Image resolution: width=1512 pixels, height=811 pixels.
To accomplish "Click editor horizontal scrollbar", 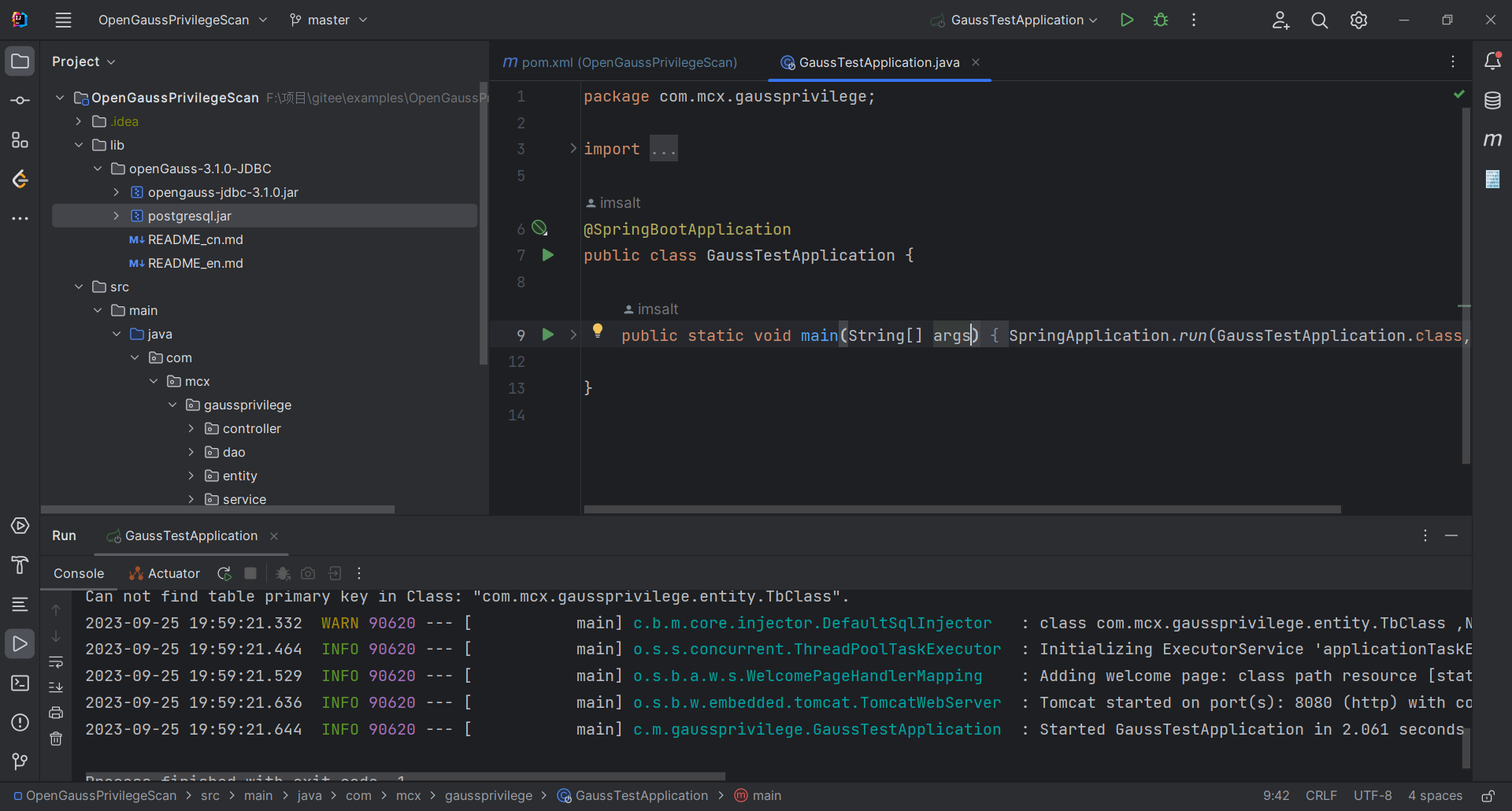I will point(962,509).
